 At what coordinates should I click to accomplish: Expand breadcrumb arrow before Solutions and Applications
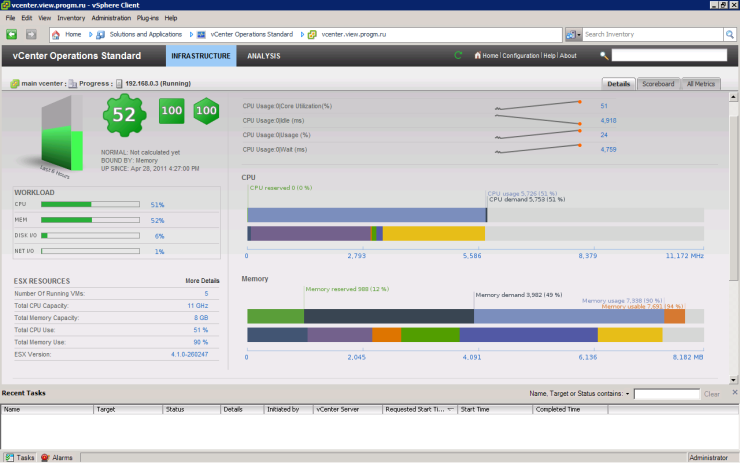coord(91,34)
